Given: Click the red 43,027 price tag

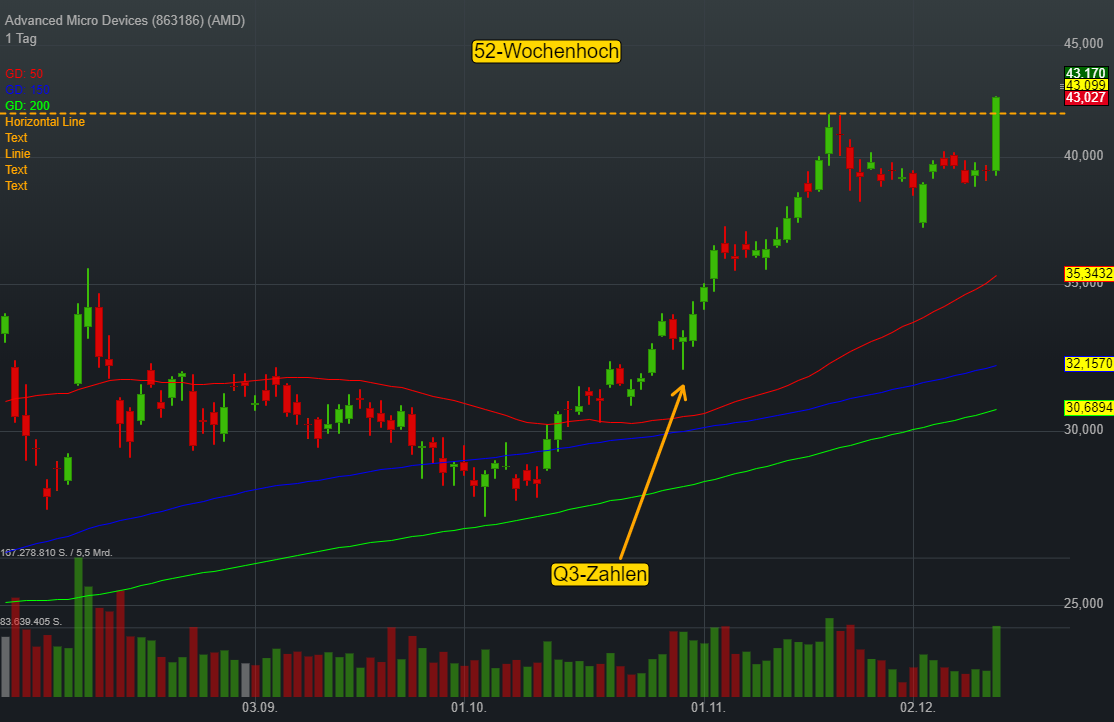Looking at the screenshot, I should pyautogui.click(x=1086, y=97).
